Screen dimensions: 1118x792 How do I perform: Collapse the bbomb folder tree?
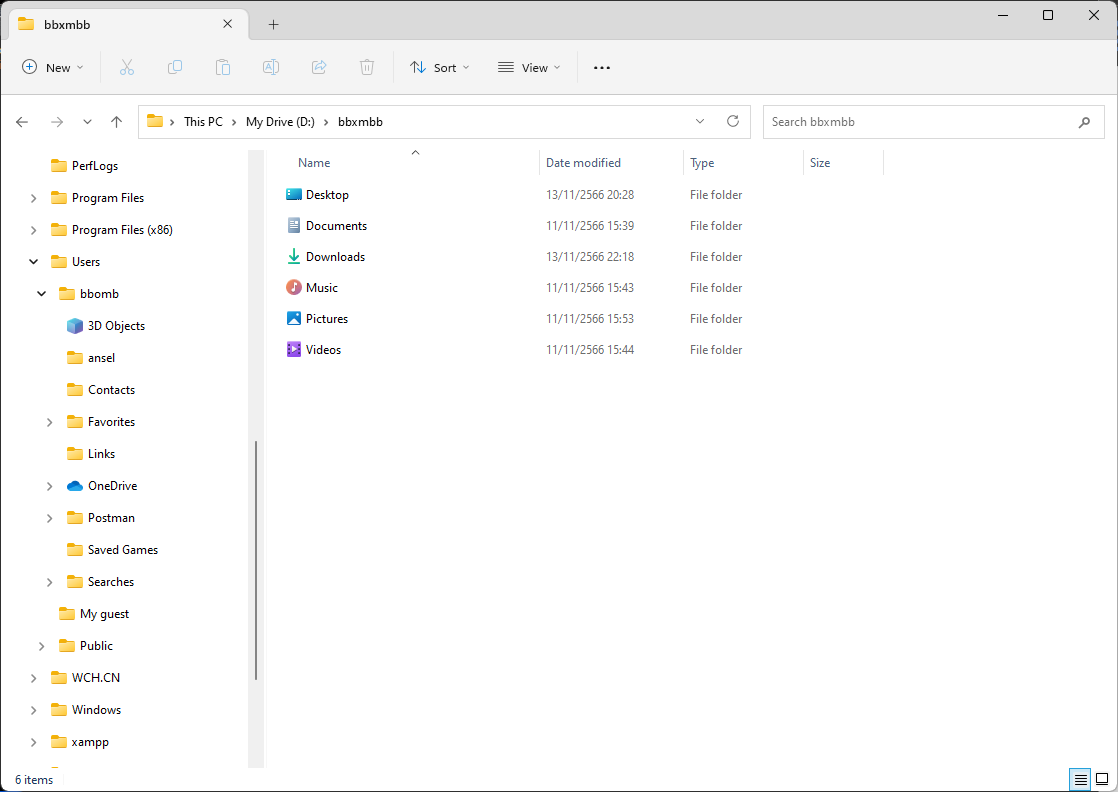tap(42, 294)
